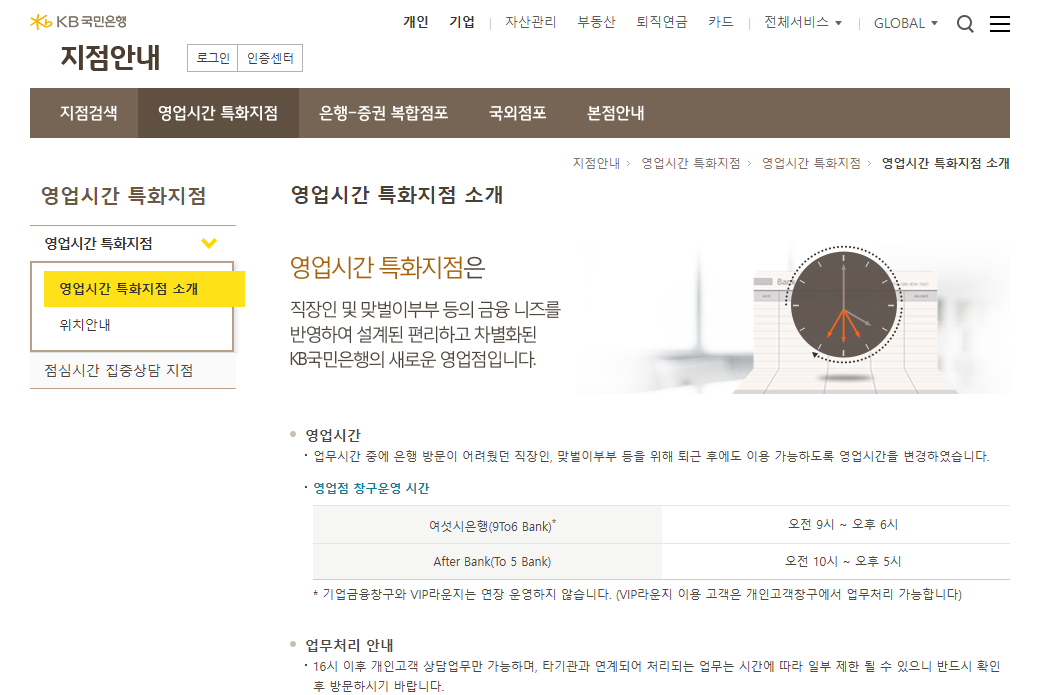
Task: Click the KB국민은행 logo
Action: click(78, 22)
